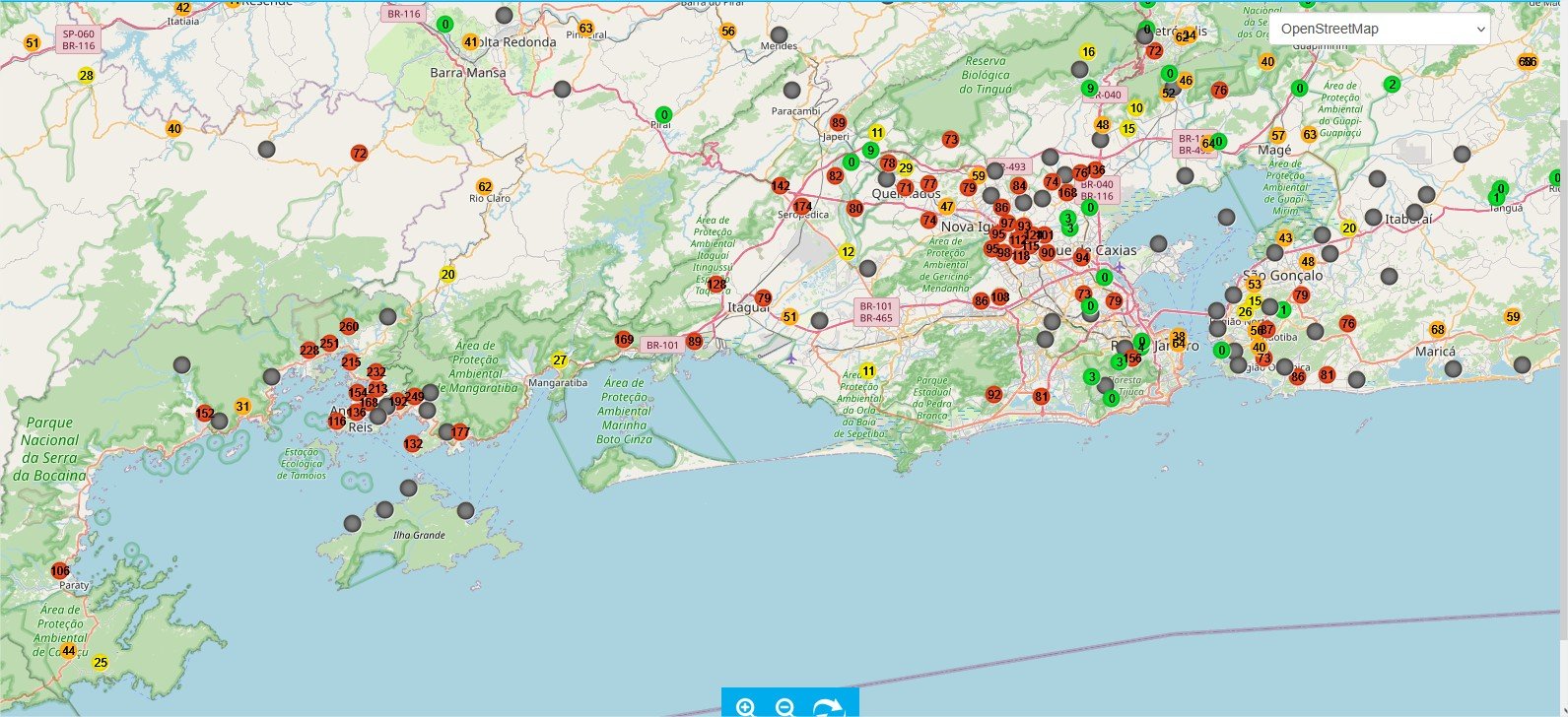Image resolution: width=1568 pixels, height=717 pixels.
Task: Click the orange 63 marker at Pinheiral
Action: [586, 29]
